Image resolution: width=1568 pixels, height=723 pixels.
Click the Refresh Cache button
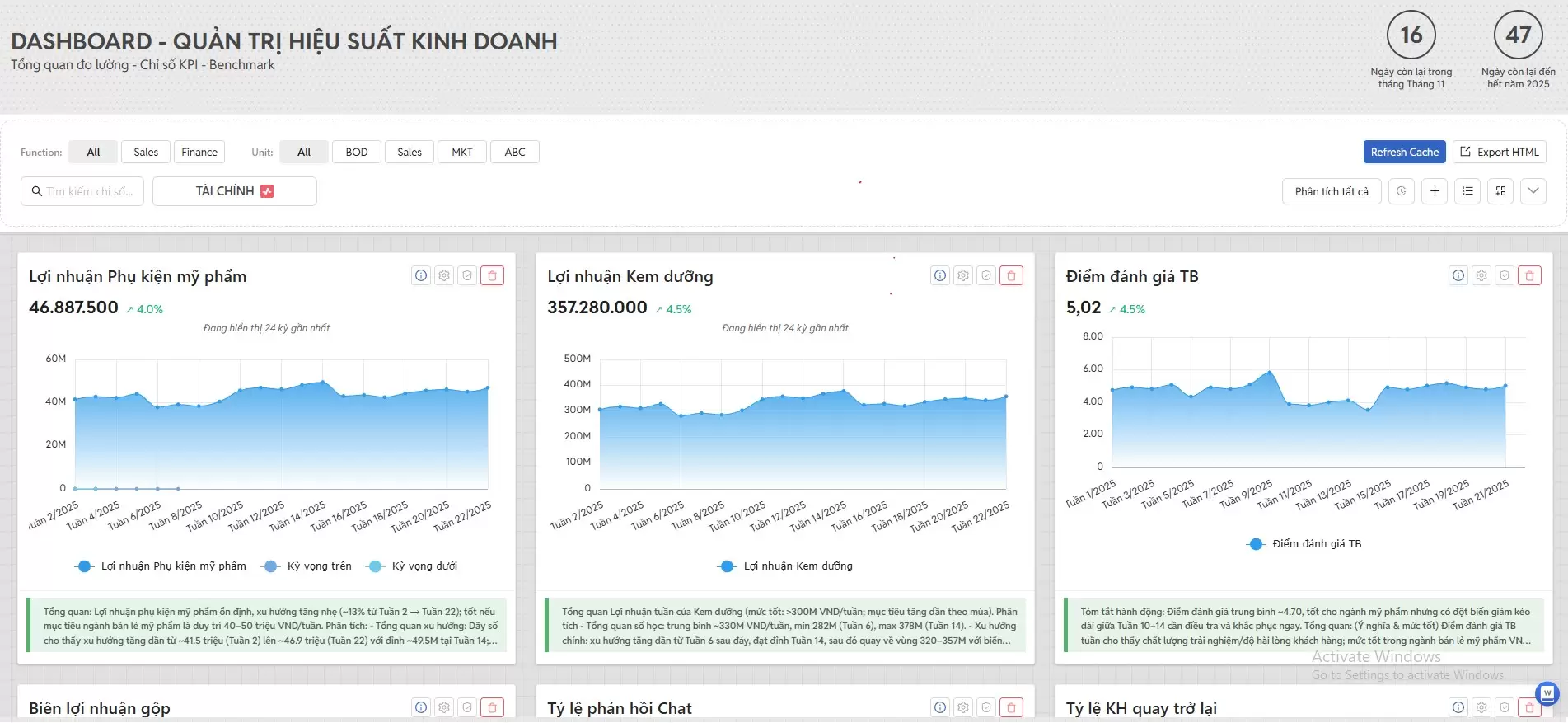click(x=1404, y=153)
